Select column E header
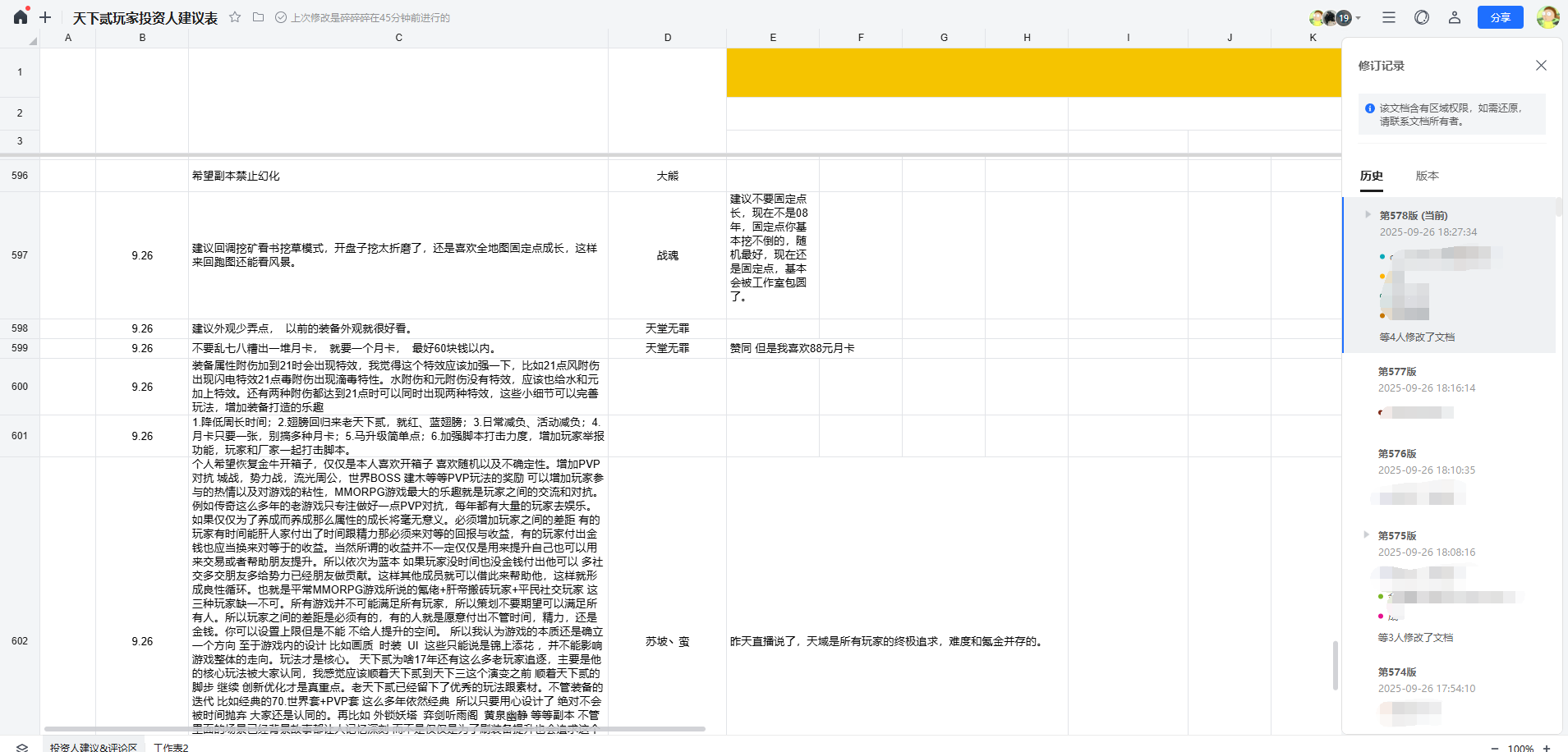The width and height of the screenshot is (1568, 752). pyautogui.click(x=773, y=38)
